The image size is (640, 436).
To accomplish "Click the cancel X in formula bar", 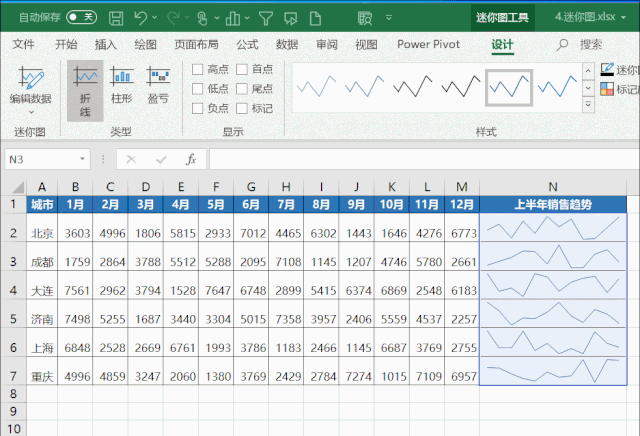I will point(131,159).
